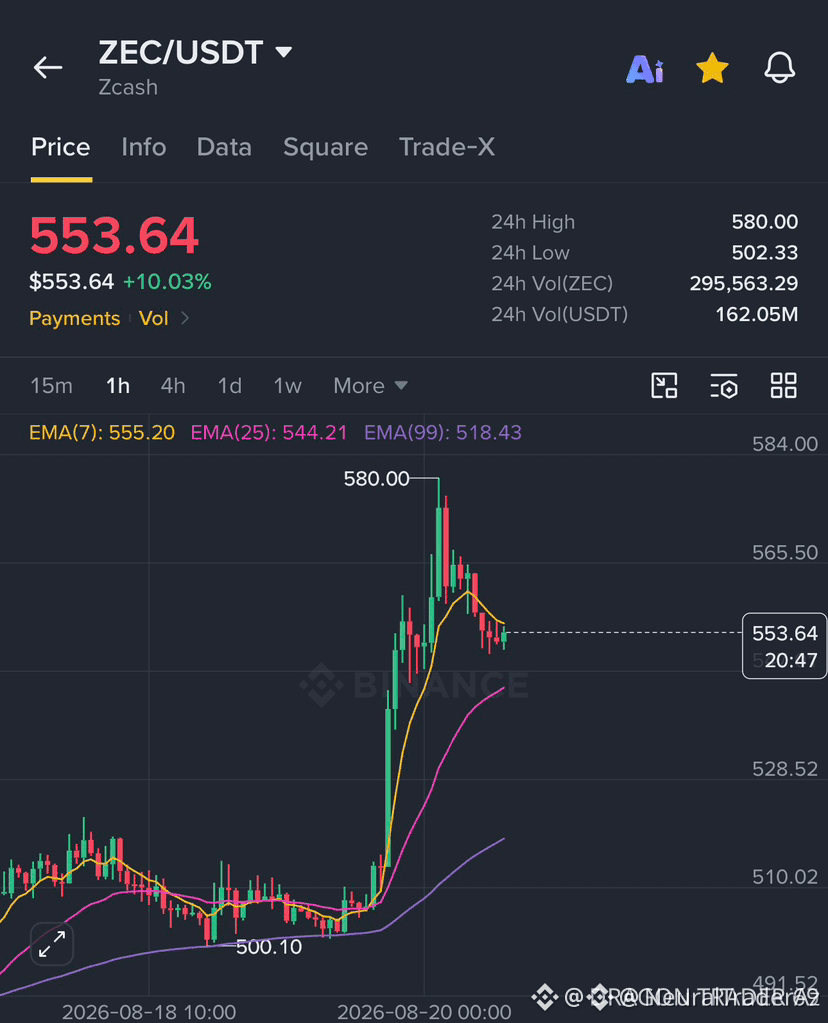This screenshot has width=828, height=1023.
Task: Expand the ZEC/USDT pair dropdown
Action: pos(284,52)
